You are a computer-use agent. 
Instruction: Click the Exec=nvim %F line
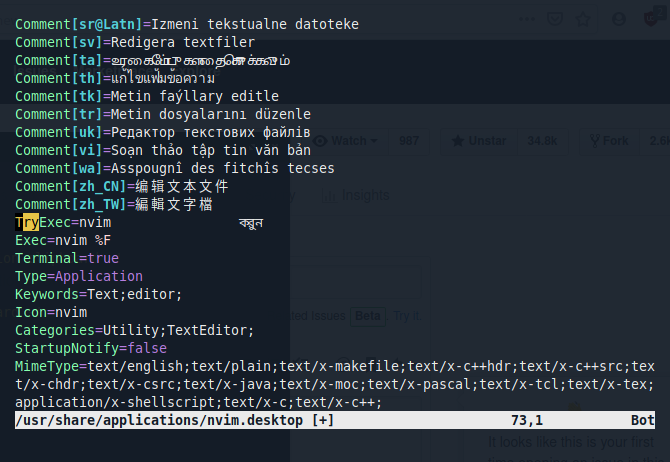(x=63, y=241)
